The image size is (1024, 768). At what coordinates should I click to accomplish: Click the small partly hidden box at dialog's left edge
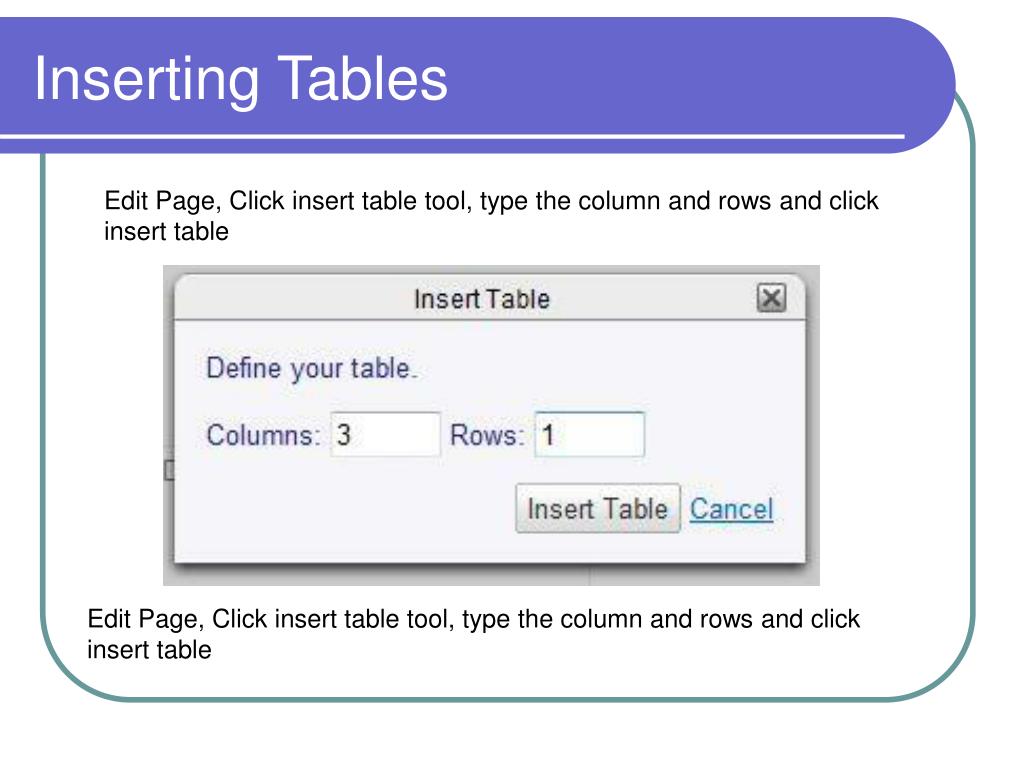click(x=168, y=470)
